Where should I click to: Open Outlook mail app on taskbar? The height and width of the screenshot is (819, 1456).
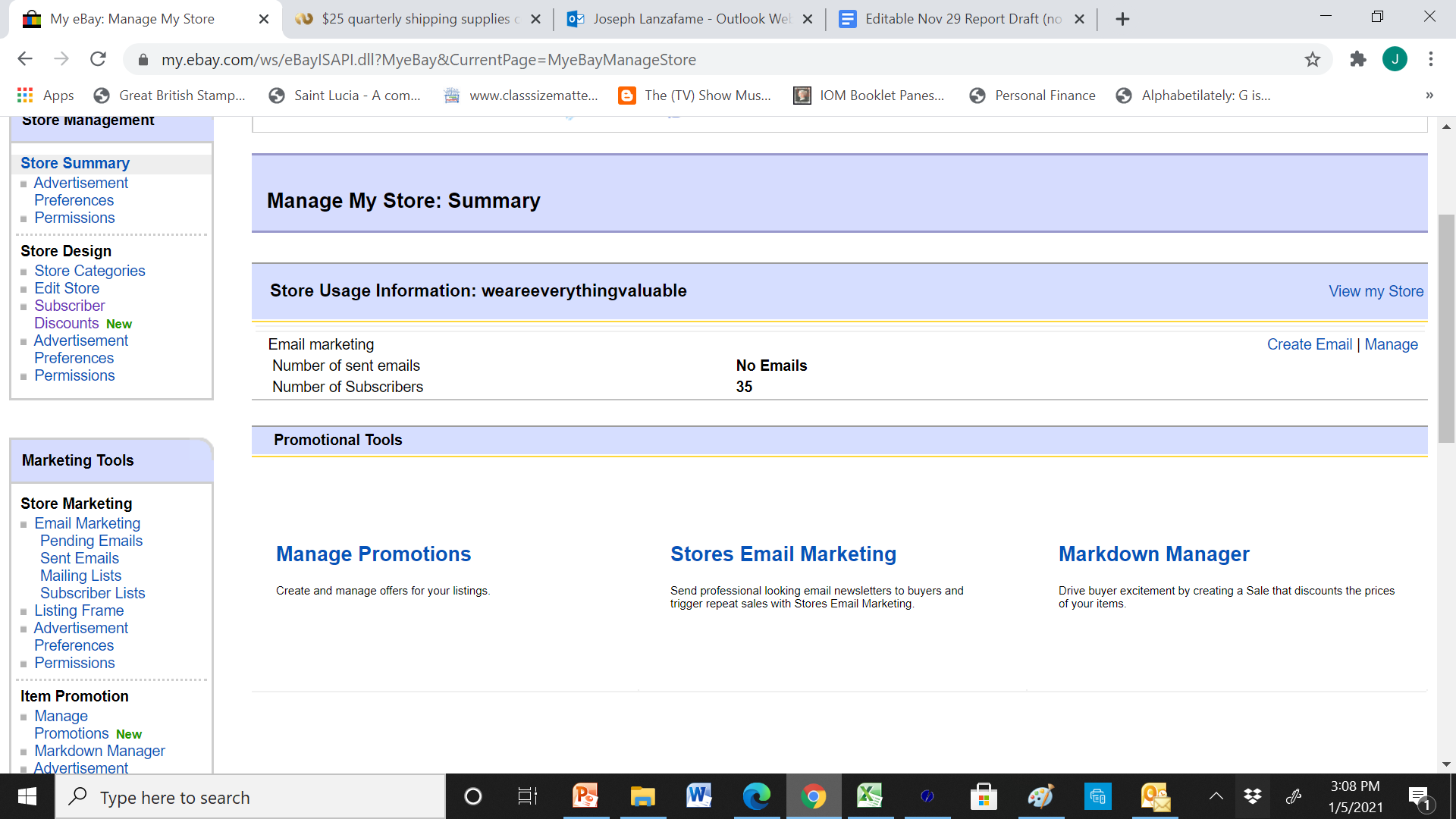pos(1155,796)
